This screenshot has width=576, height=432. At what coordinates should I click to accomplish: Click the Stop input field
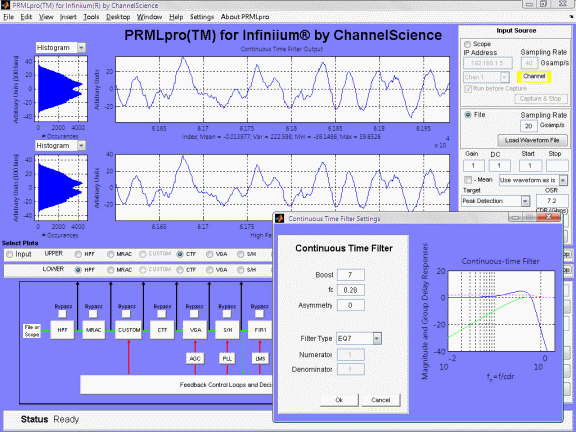(x=557, y=166)
